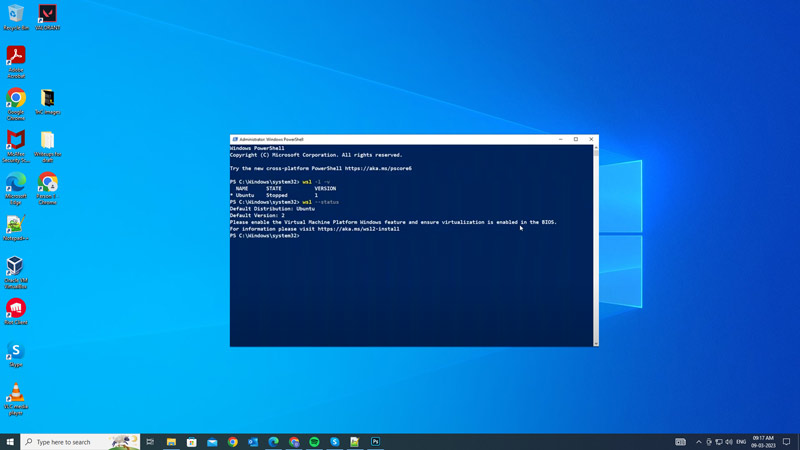Select the Riot Client desktop shortcut
800x450 pixels.
(16, 312)
